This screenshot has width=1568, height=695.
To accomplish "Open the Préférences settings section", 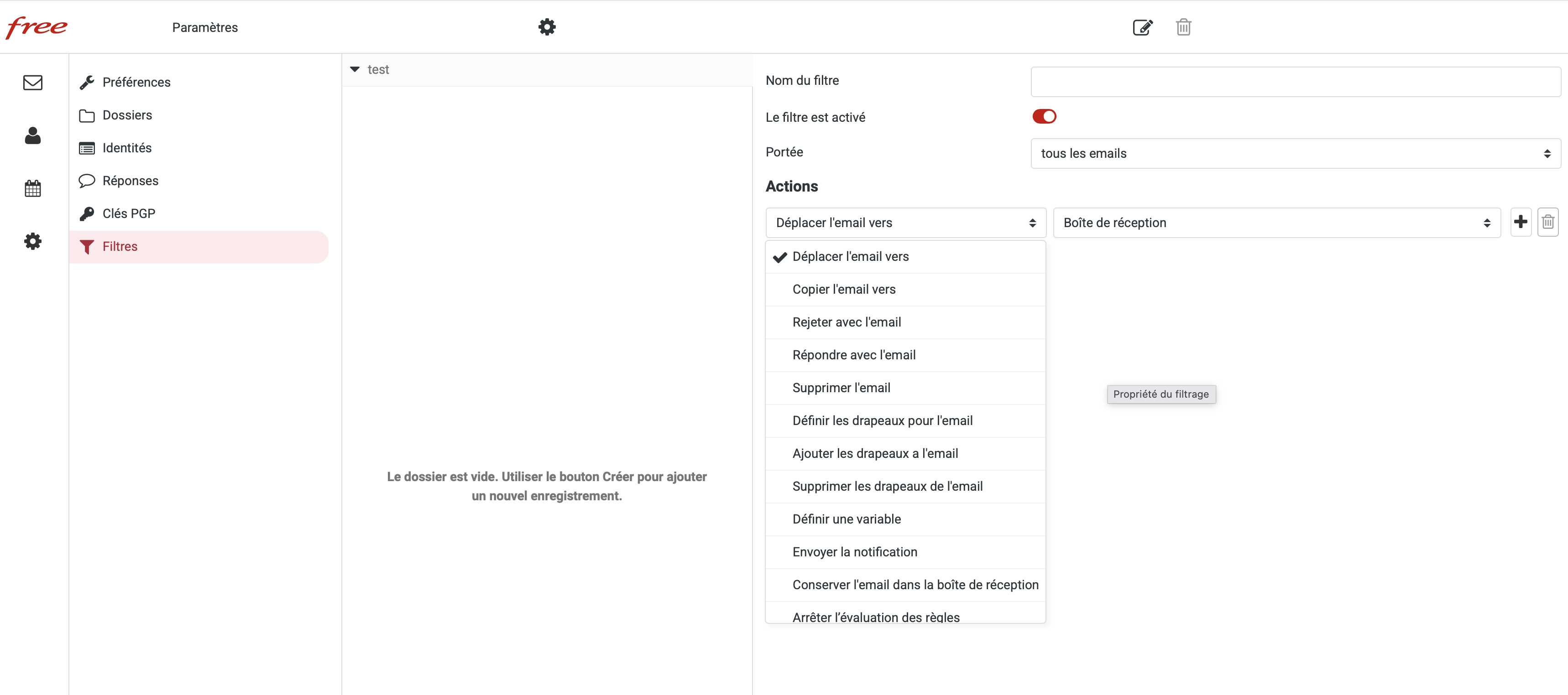I will (x=136, y=83).
